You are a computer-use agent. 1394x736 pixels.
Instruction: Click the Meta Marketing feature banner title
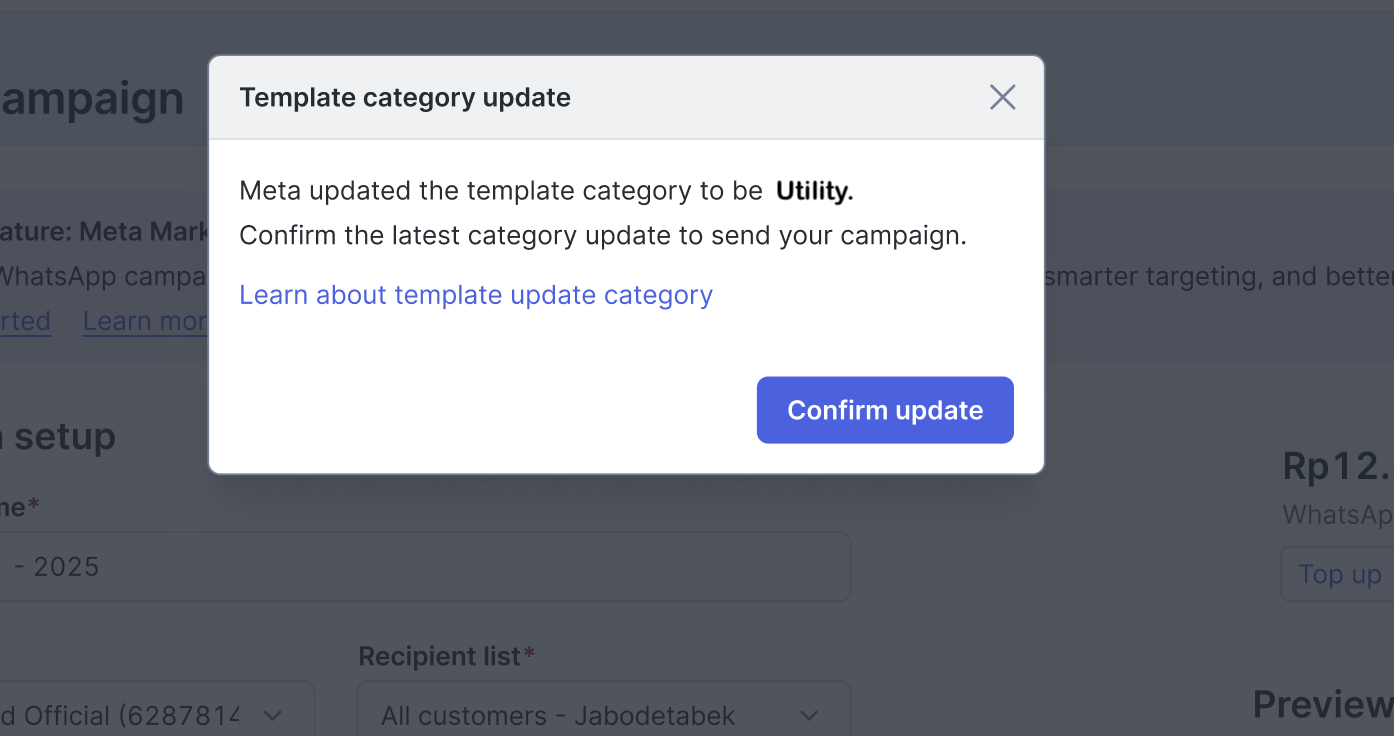(x=104, y=232)
